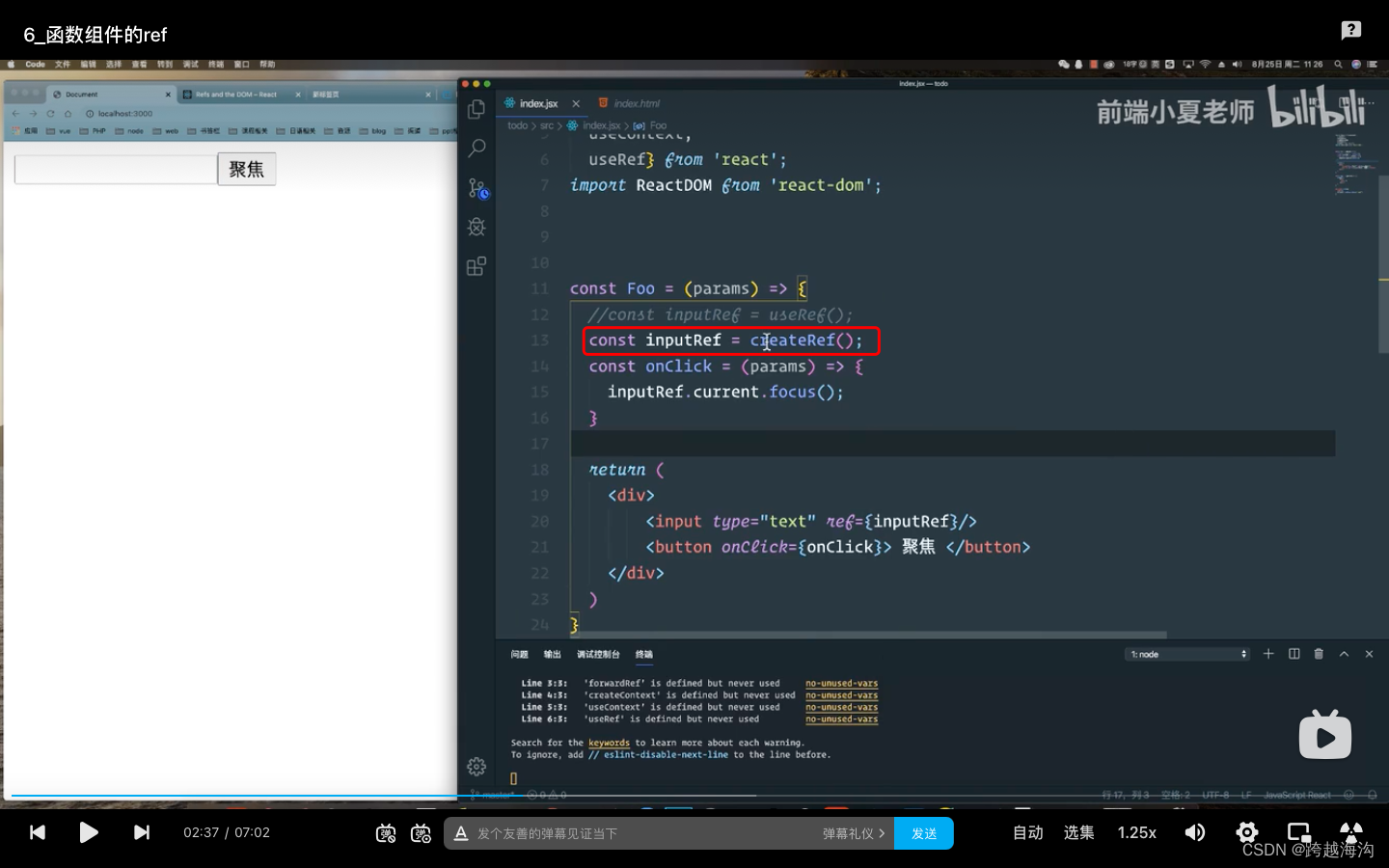Open the 选集 episode list
Image resolution: width=1389 pixels, height=868 pixels.
tap(1079, 832)
